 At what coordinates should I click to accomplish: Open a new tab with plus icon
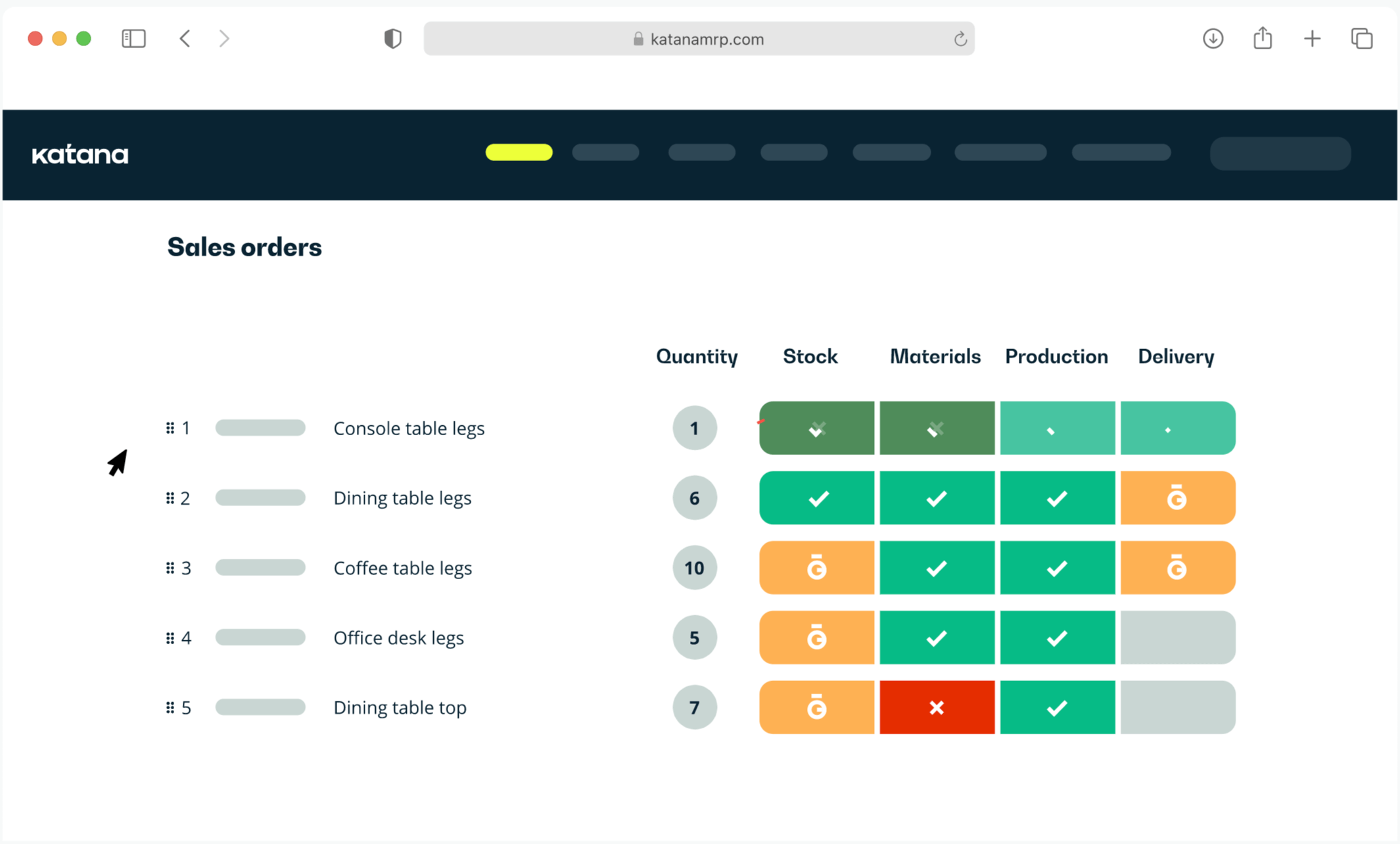tap(1312, 39)
